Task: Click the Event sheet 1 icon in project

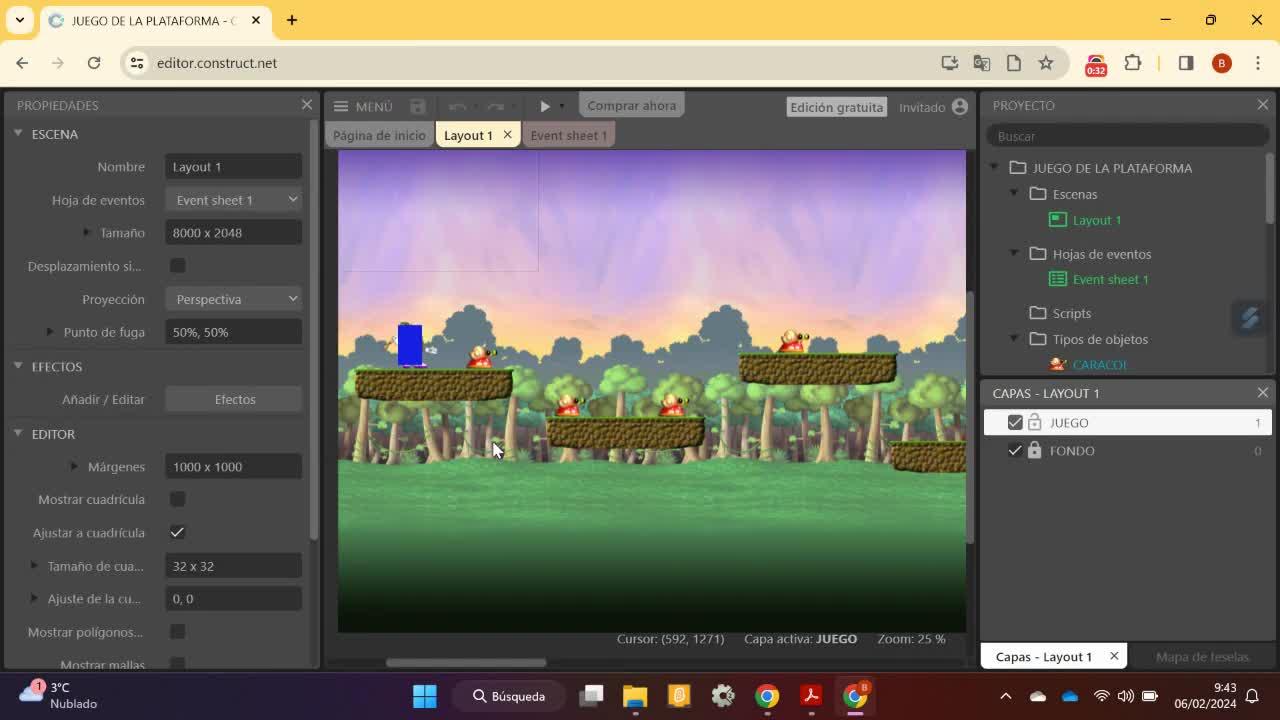Action: point(1058,279)
